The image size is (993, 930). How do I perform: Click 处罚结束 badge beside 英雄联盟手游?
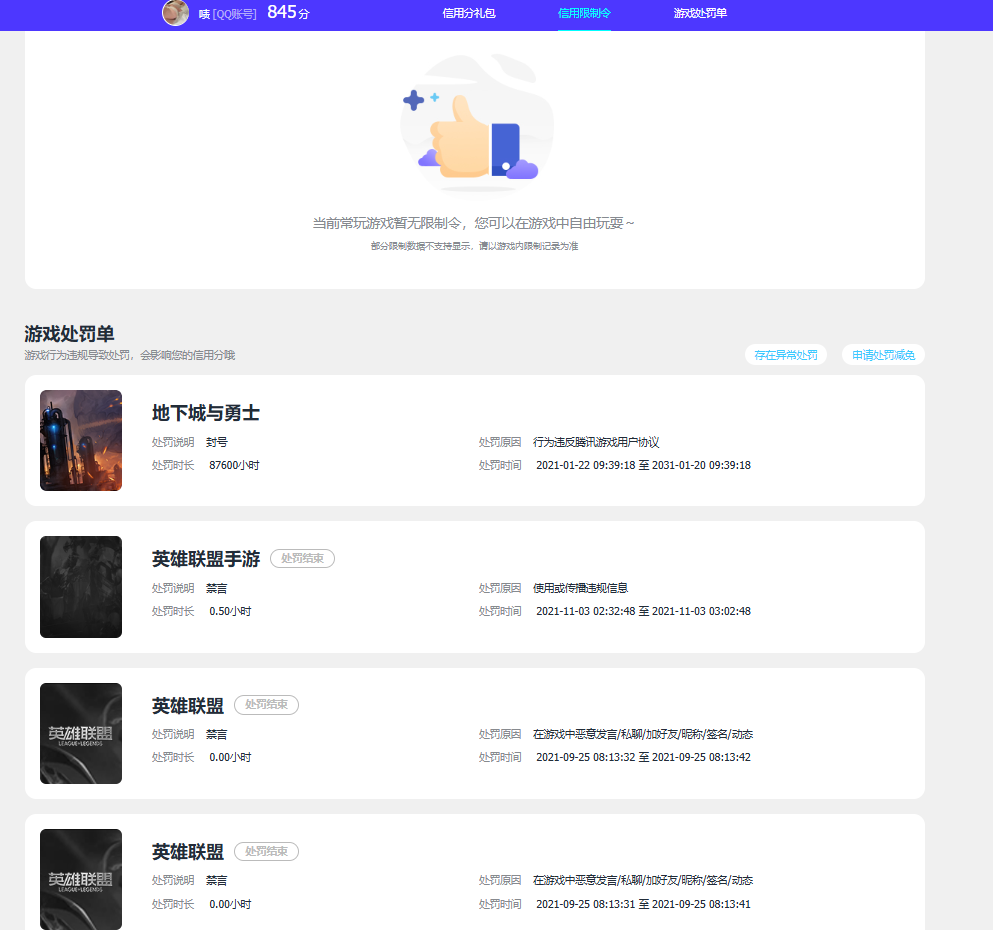[x=302, y=558]
